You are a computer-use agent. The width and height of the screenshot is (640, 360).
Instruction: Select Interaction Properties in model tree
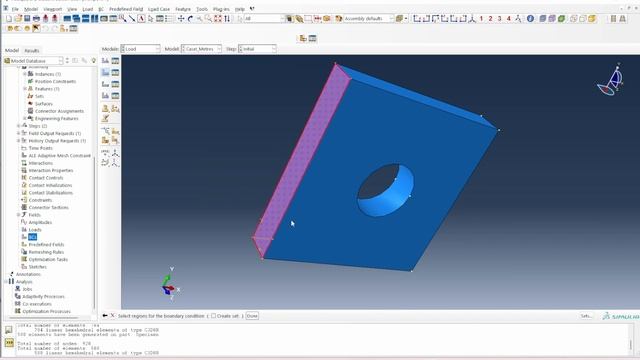click(x=51, y=170)
